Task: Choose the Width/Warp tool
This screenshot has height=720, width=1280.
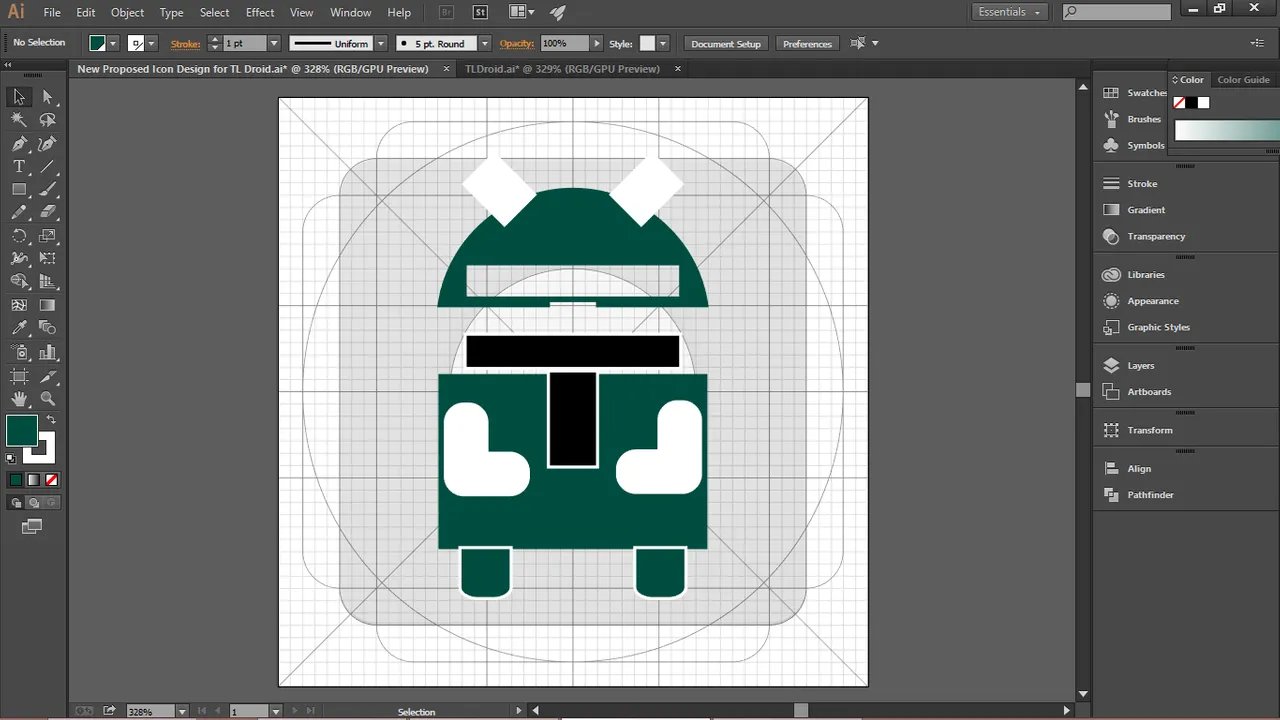Action: pyautogui.click(x=19, y=259)
